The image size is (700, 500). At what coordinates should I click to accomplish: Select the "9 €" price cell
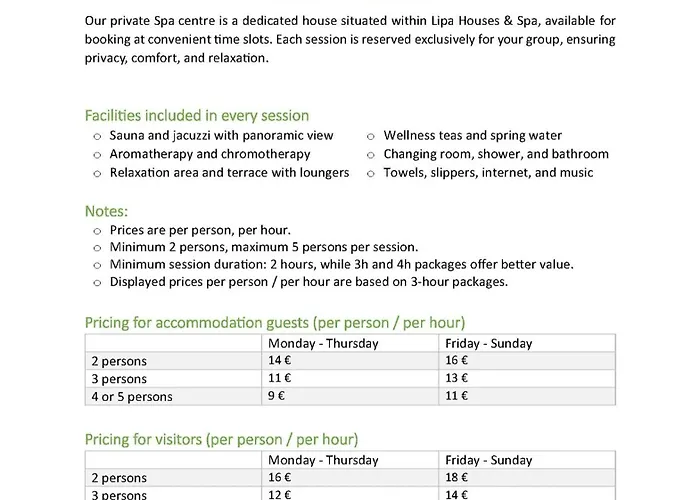pos(277,396)
